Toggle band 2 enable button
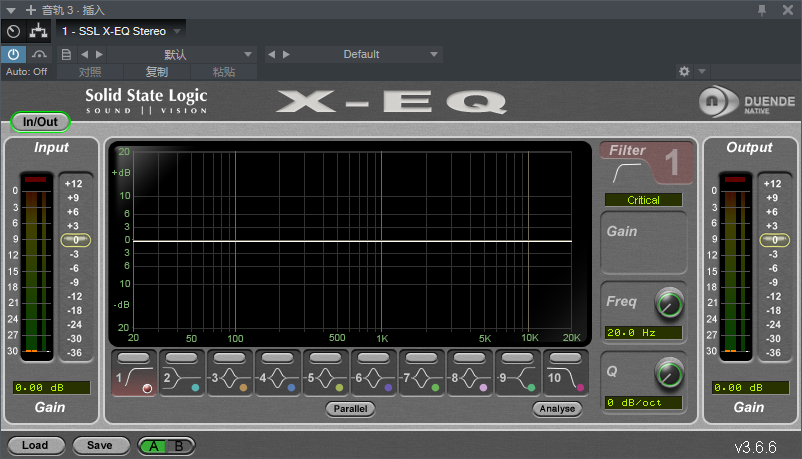 tap(182, 358)
